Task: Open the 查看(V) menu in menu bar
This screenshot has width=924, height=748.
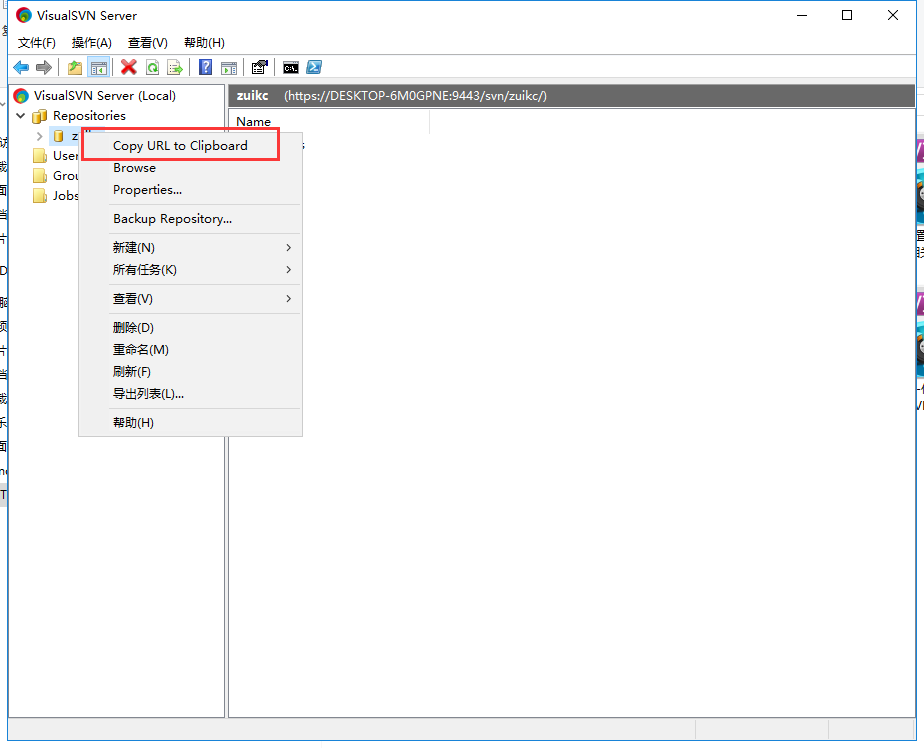Action: tap(147, 43)
